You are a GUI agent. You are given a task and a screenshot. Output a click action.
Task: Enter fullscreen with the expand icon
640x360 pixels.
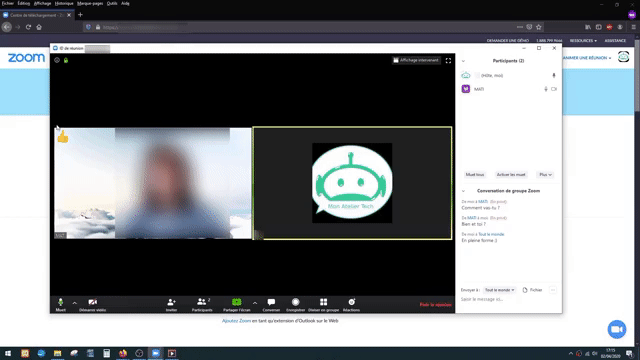(x=448, y=60)
